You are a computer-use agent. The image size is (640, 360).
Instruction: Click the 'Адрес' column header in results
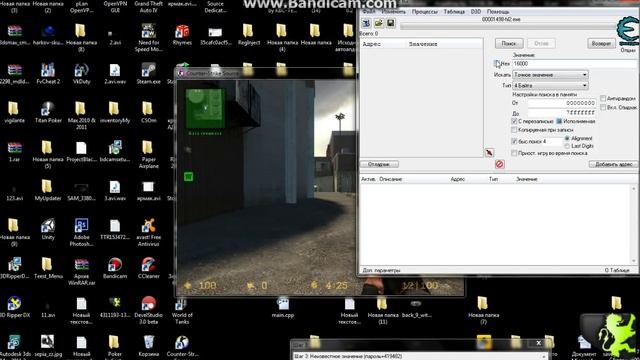371,44
